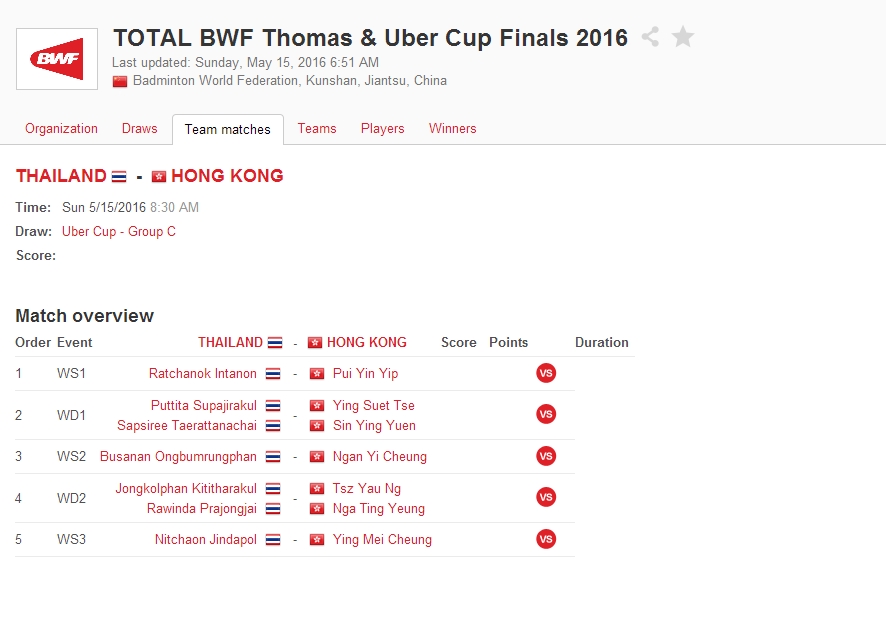
Task: Open Ratchanok Intanon player profile
Action: 203,373
